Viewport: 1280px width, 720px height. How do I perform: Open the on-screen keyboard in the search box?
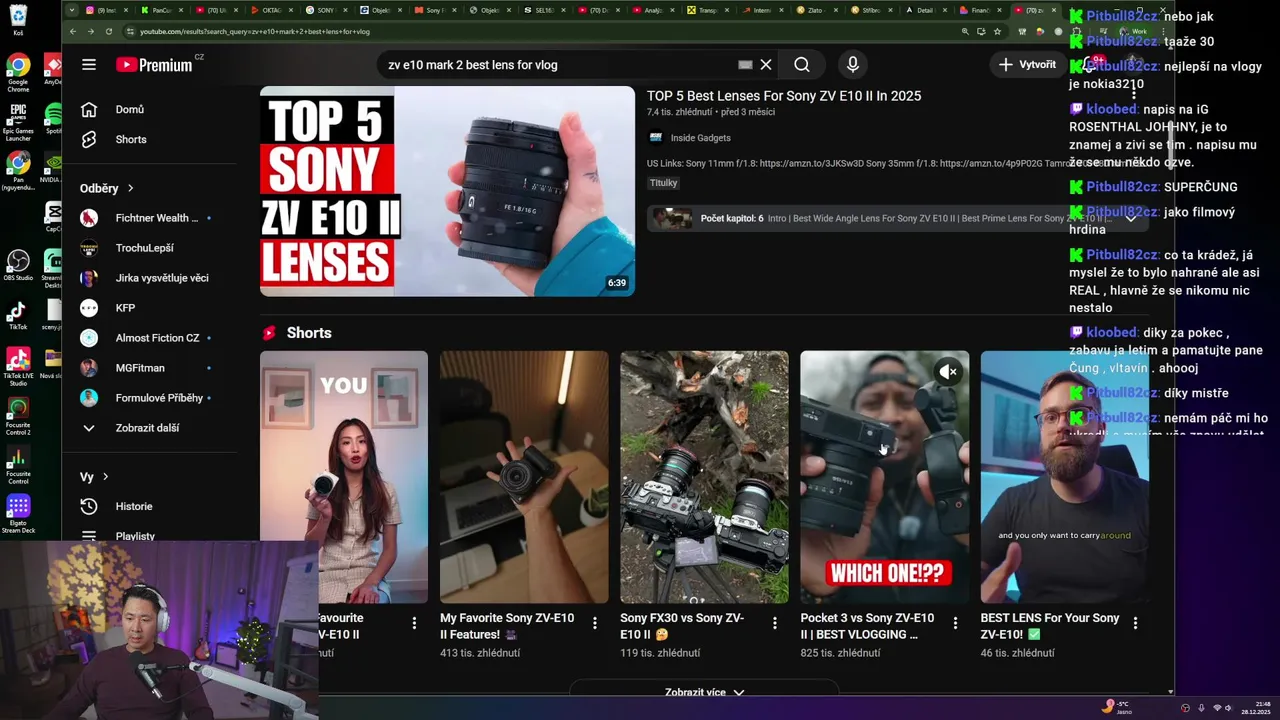point(745,64)
